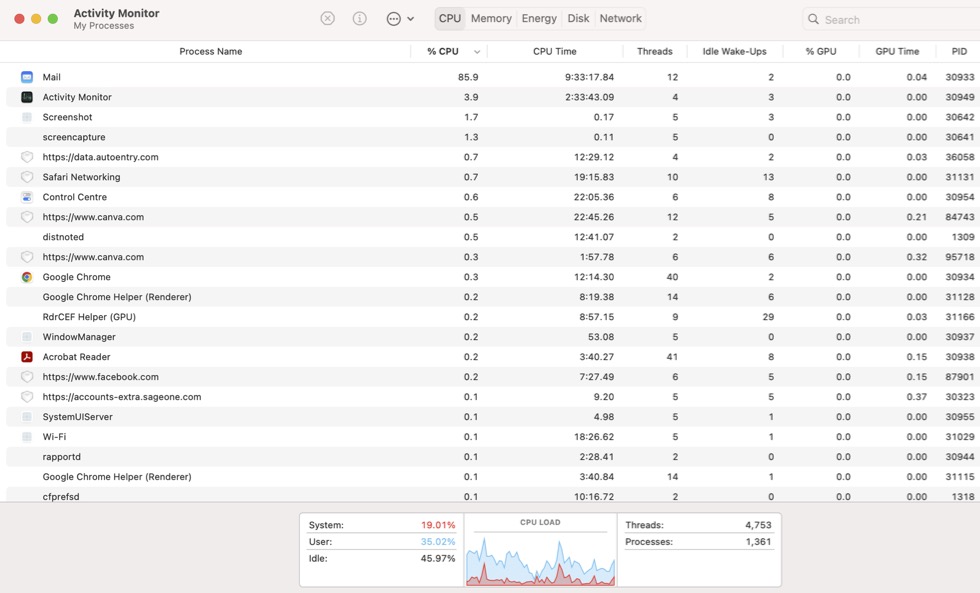
Task: Click the Threads 4,753 total
Action: click(758, 525)
